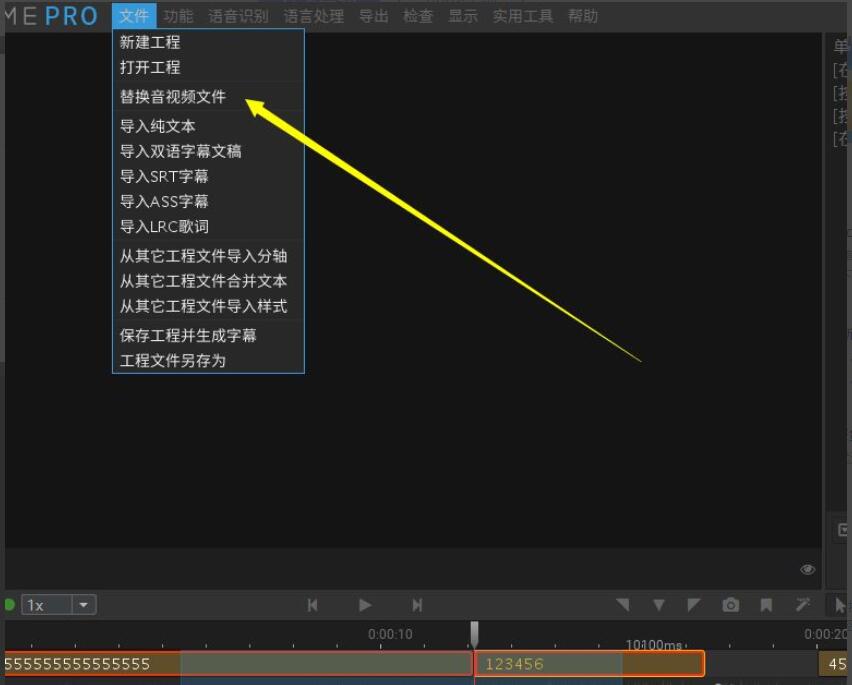Select 导入纯文本 menu entry
852x685 pixels.
click(208, 126)
